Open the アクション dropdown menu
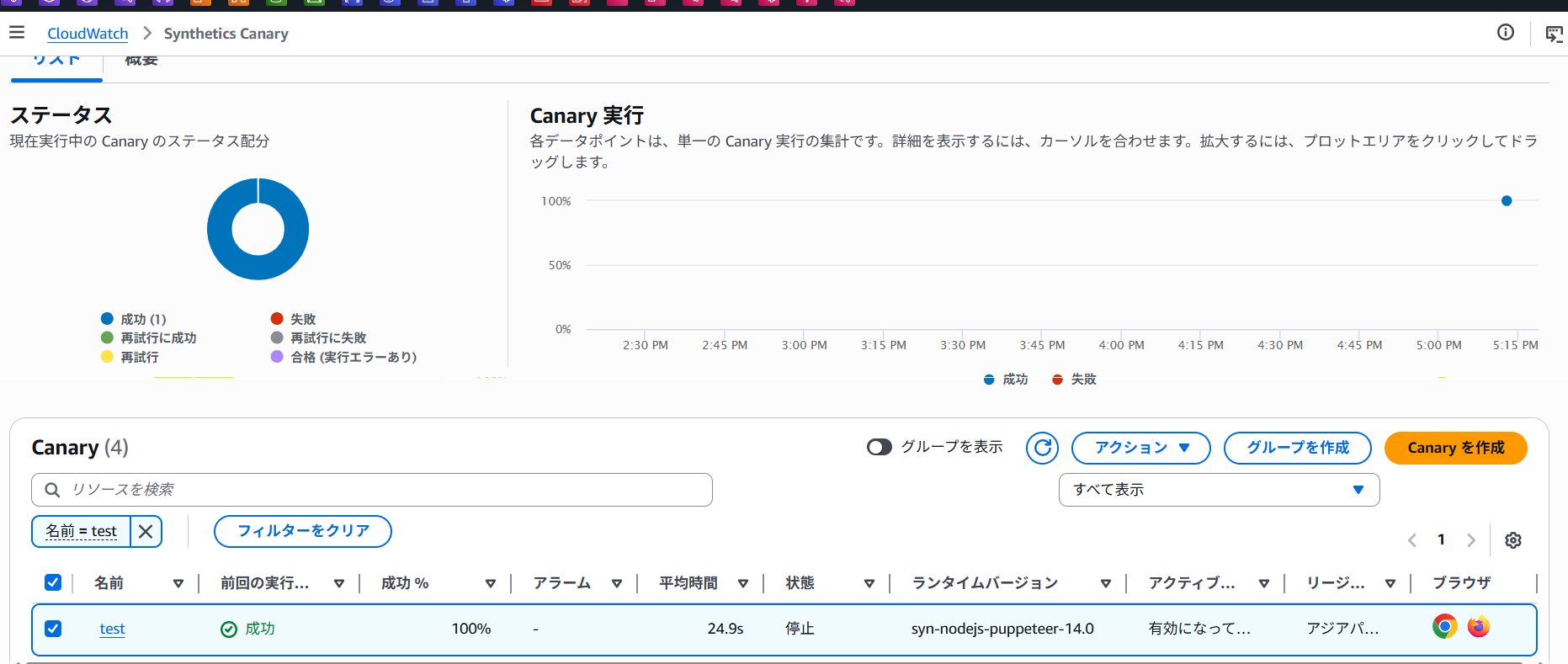1568x664 pixels. 1140,448
